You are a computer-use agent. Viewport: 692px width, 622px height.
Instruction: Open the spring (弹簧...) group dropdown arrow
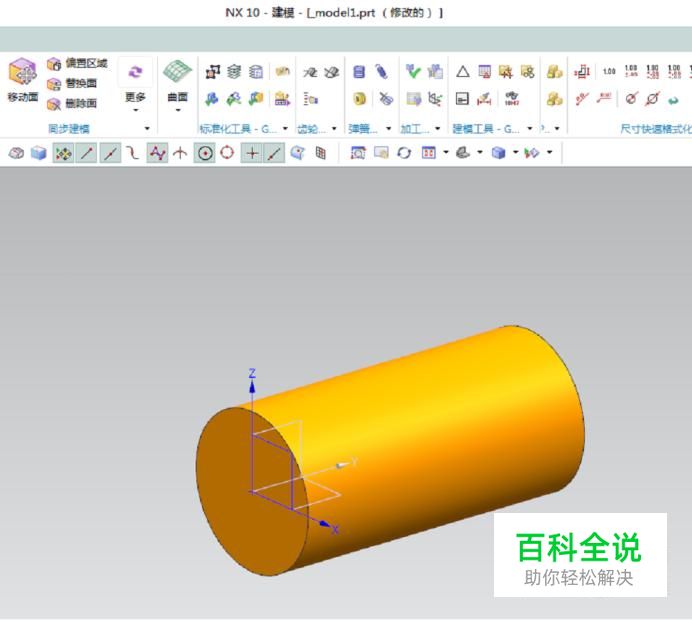click(x=389, y=128)
